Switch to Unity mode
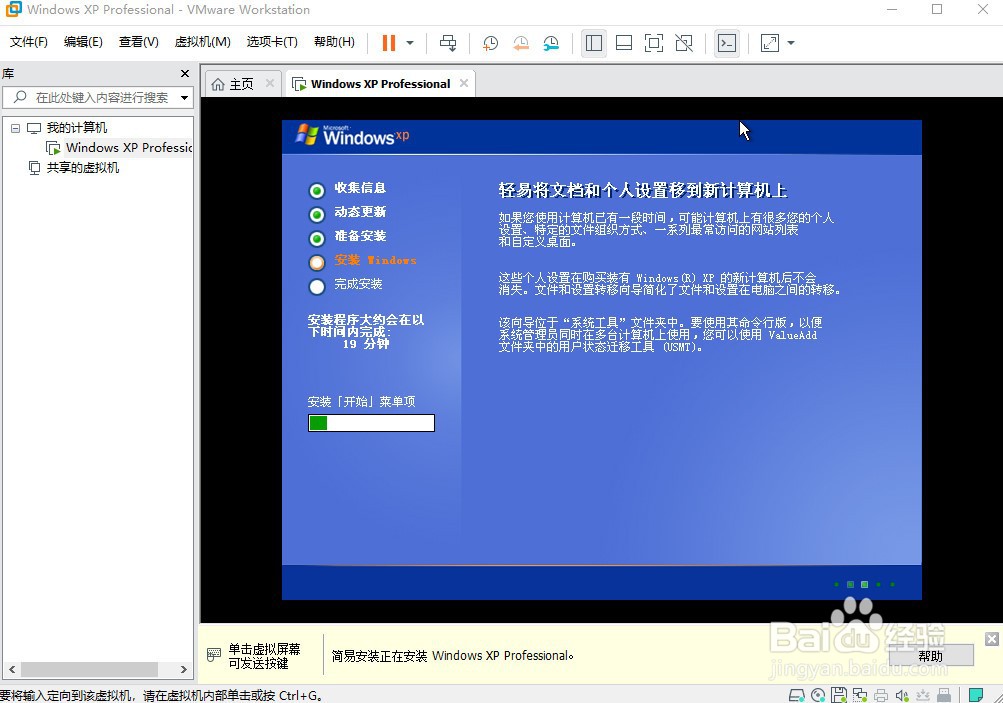The height and width of the screenshot is (703, 1003). [684, 43]
